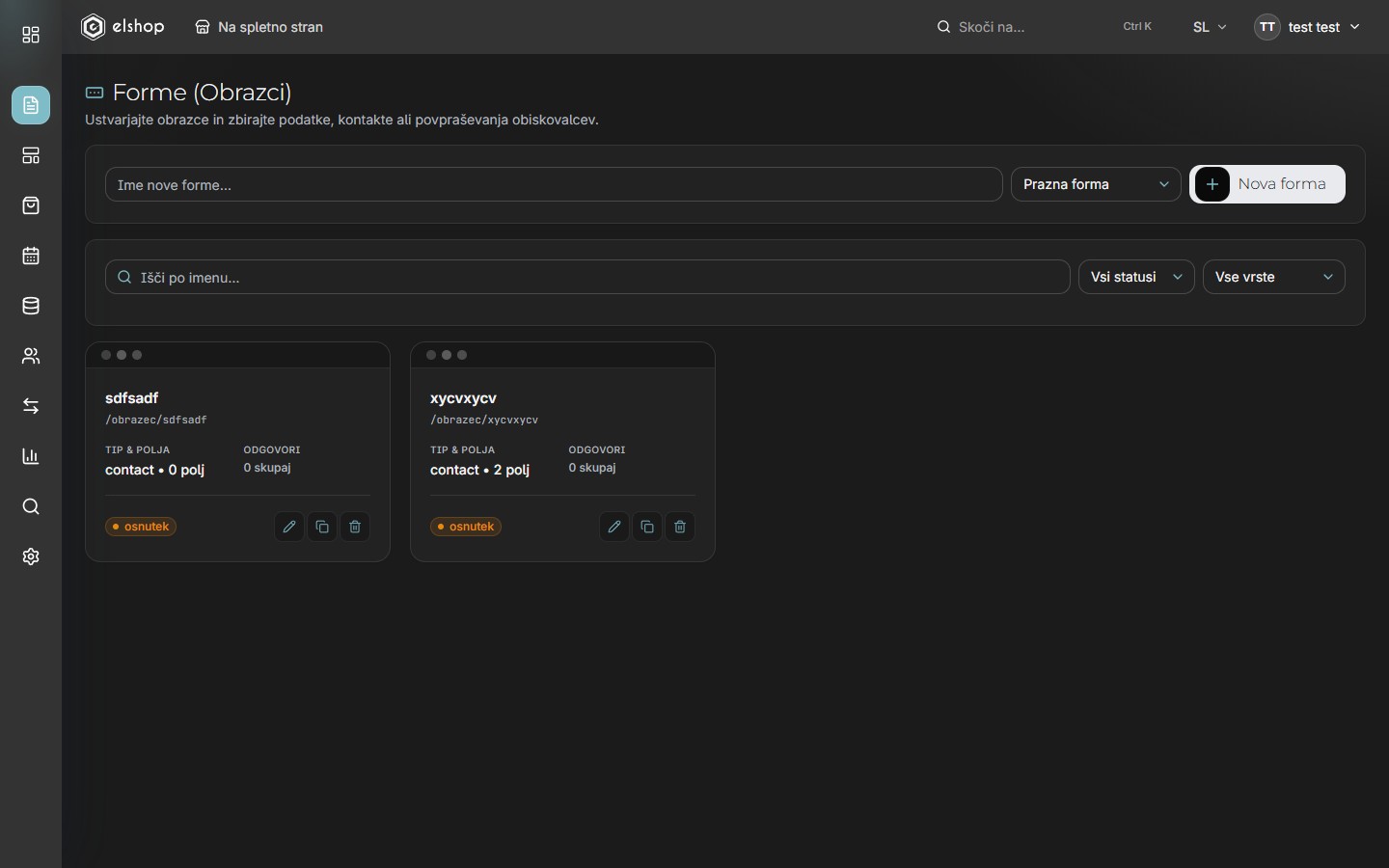The height and width of the screenshot is (868, 1389).
Task: Go to Na spletno stran link
Action: (x=259, y=27)
